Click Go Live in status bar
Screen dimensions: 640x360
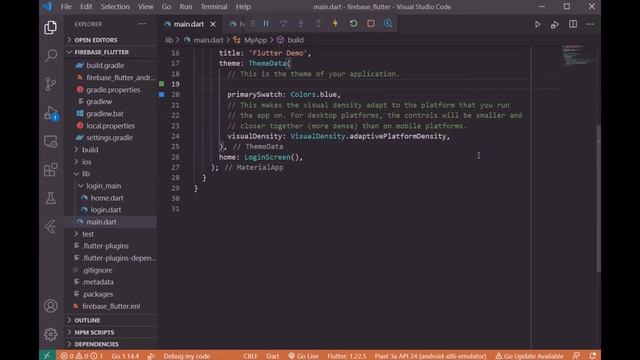303,356
